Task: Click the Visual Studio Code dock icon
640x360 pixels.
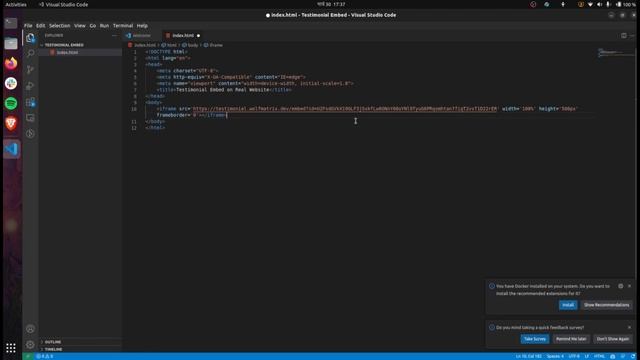Action: click(x=11, y=149)
